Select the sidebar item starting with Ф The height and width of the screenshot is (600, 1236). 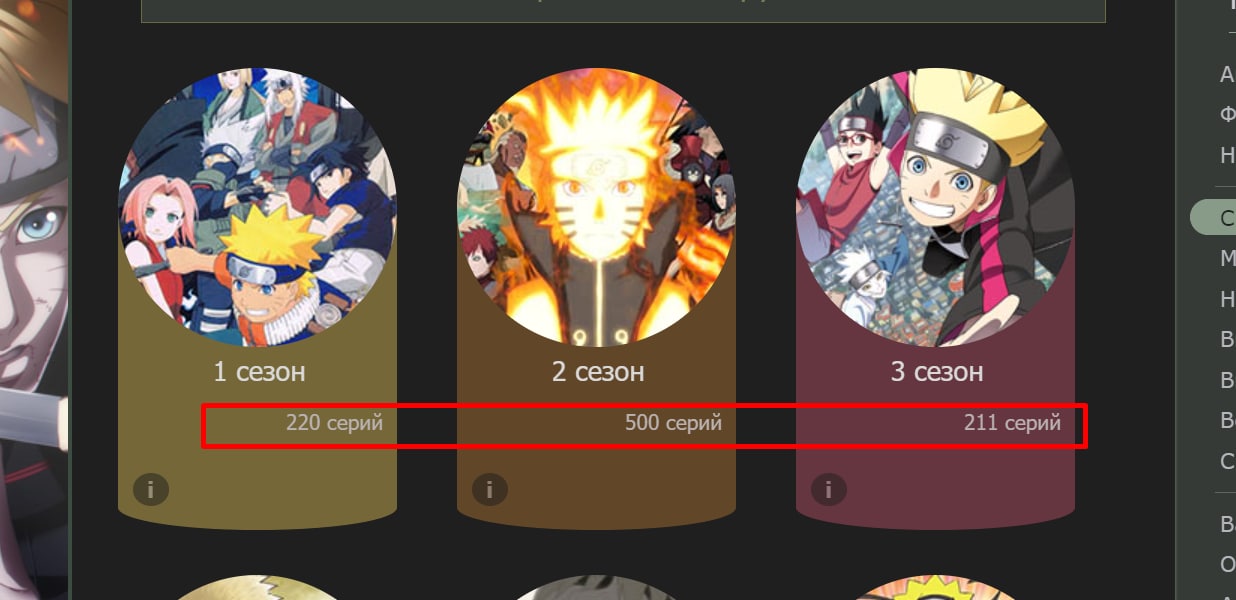tap(1227, 114)
